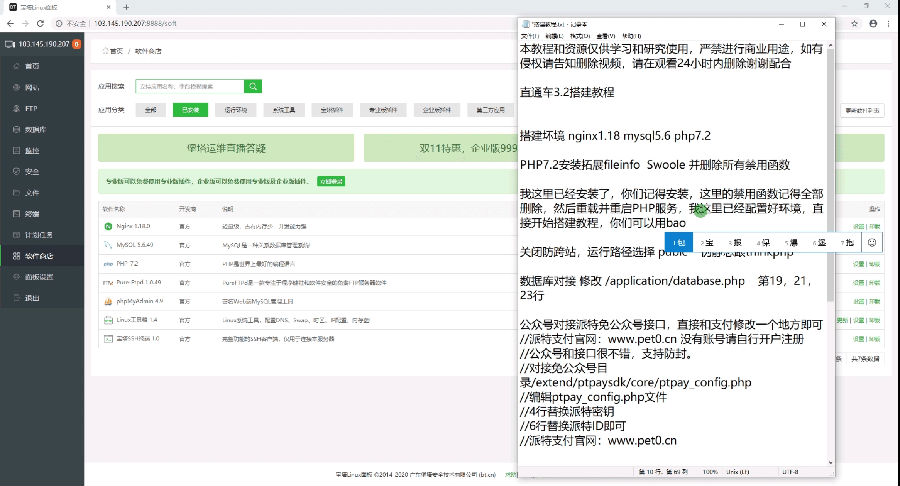Click the Nginx 1.18.0 name in the list
900x486 pixels.
pos(133,227)
